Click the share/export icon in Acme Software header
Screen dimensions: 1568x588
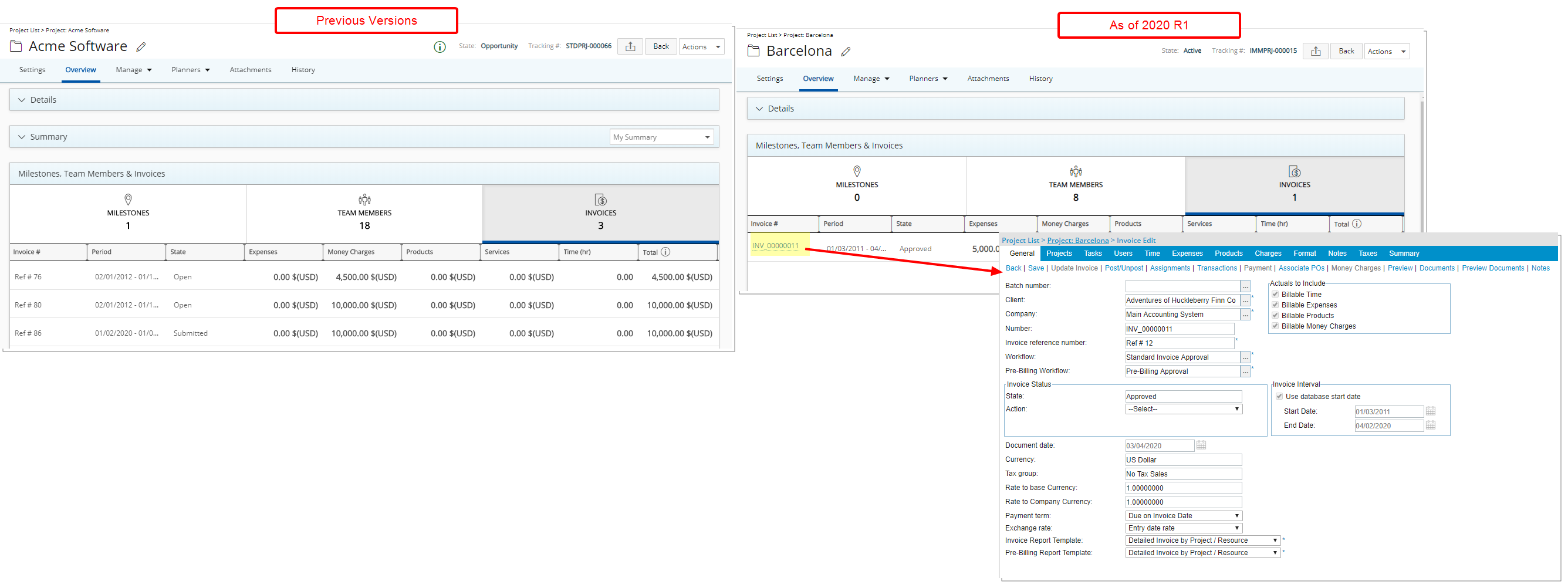(630, 46)
